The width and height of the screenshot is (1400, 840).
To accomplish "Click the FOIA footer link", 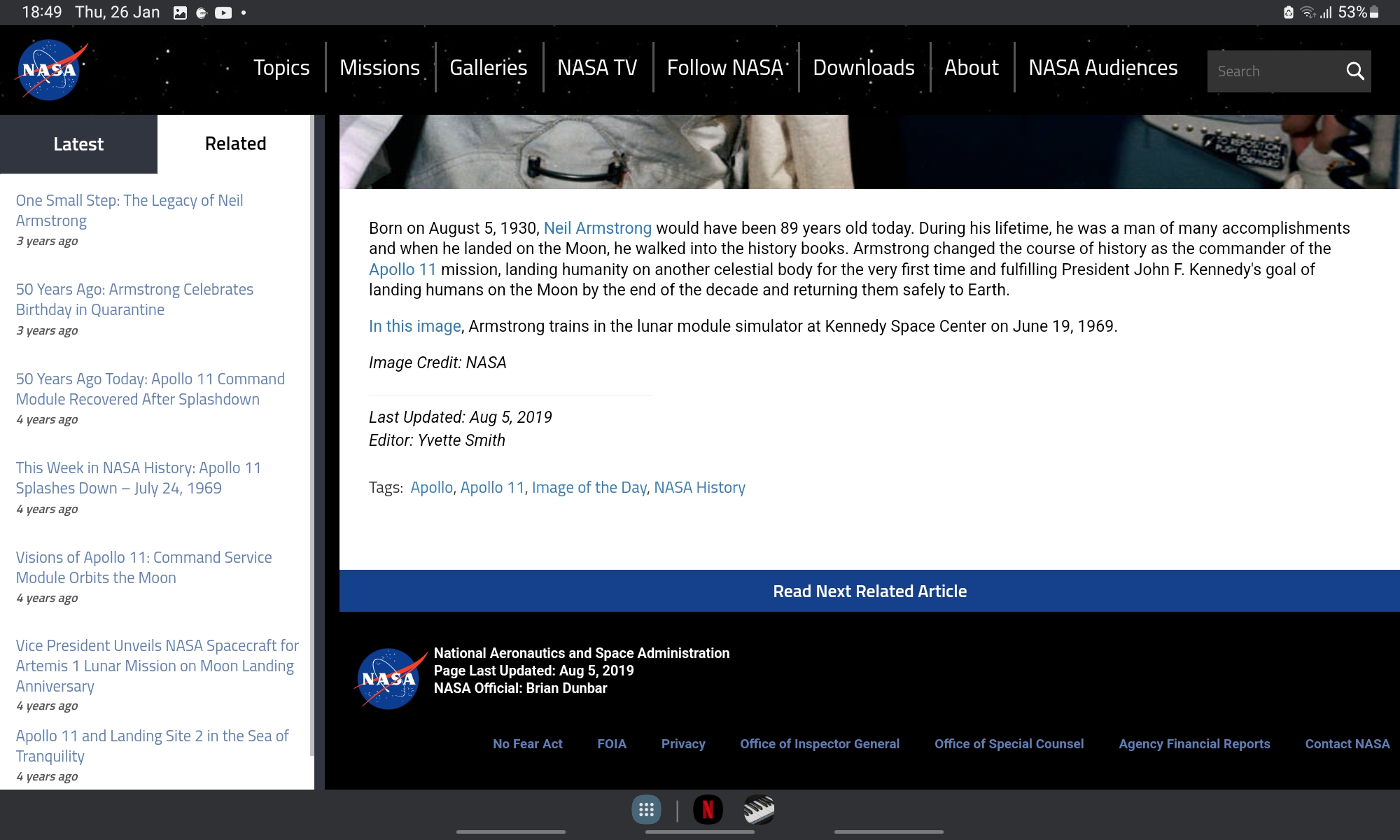I will (x=612, y=743).
